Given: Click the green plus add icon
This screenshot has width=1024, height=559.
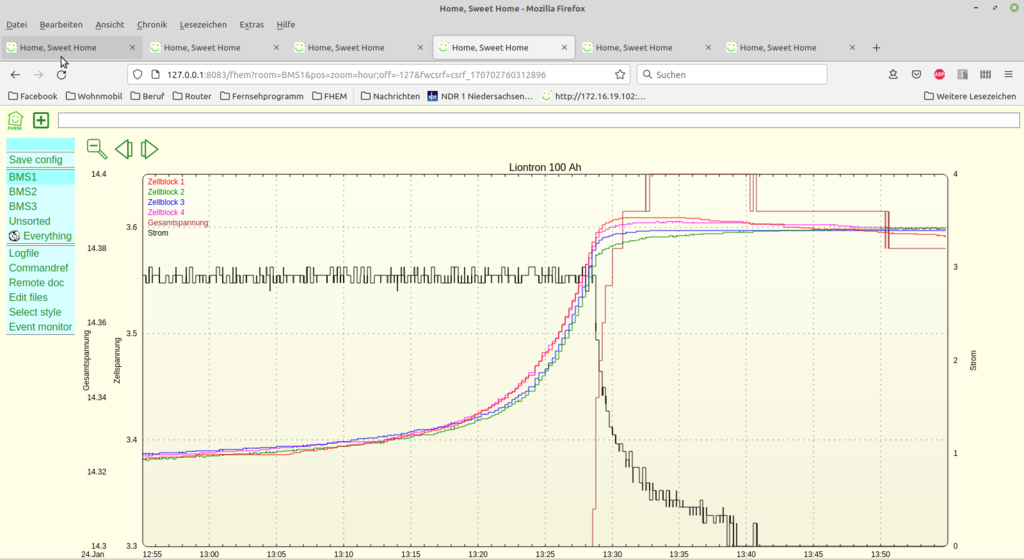Looking at the screenshot, I should (x=41, y=120).
